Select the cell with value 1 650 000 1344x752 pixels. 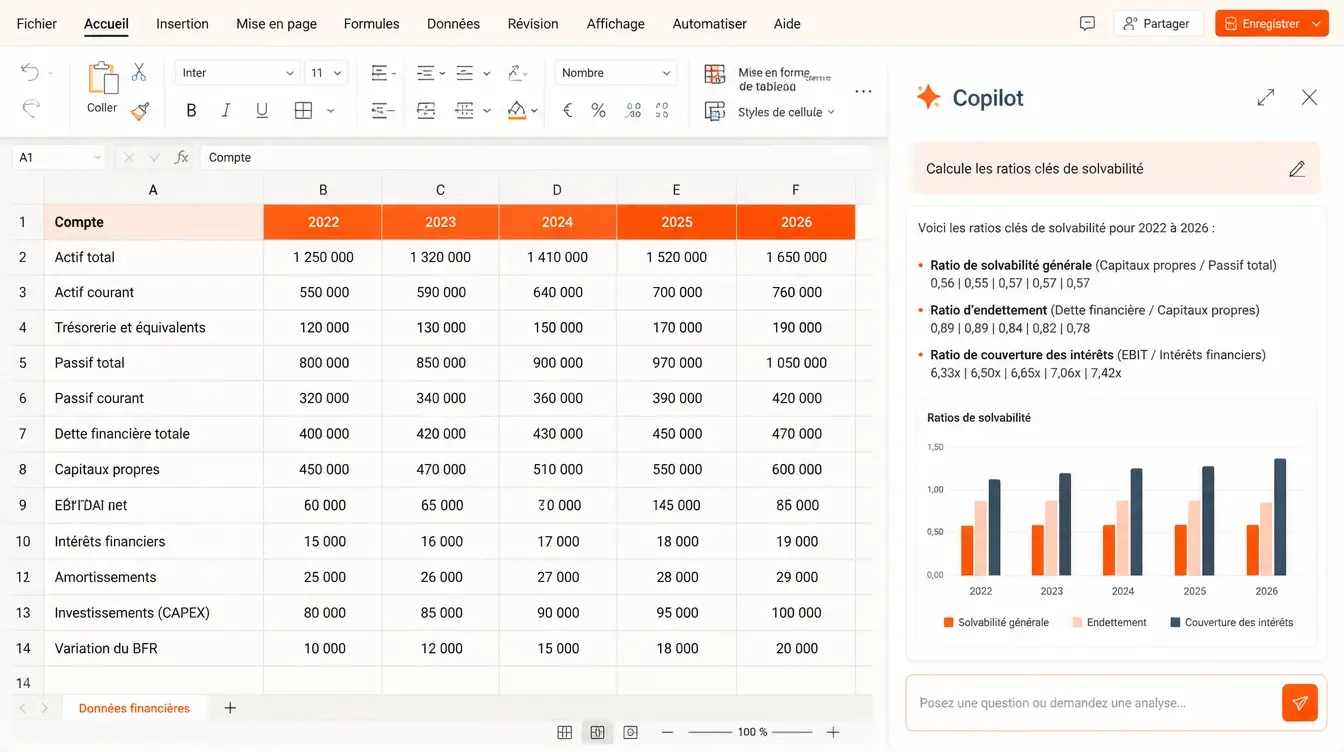tap(796, 257)
